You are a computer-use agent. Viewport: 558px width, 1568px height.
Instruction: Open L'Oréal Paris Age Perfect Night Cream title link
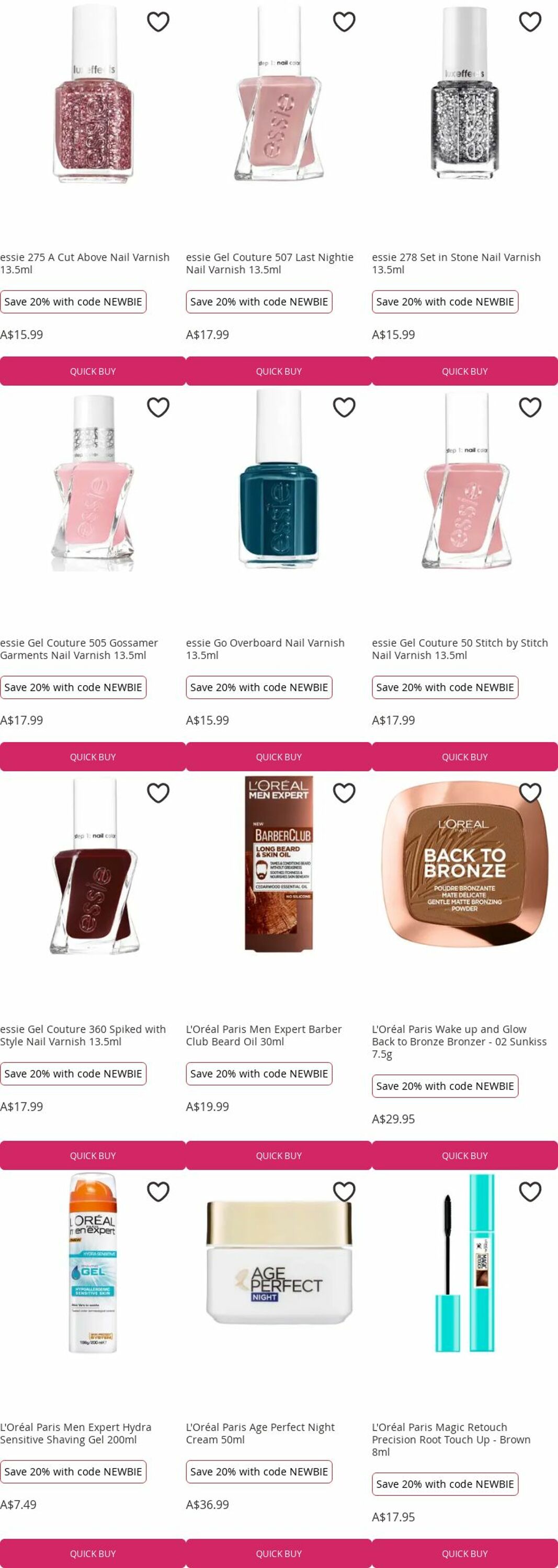point(260,1434)
